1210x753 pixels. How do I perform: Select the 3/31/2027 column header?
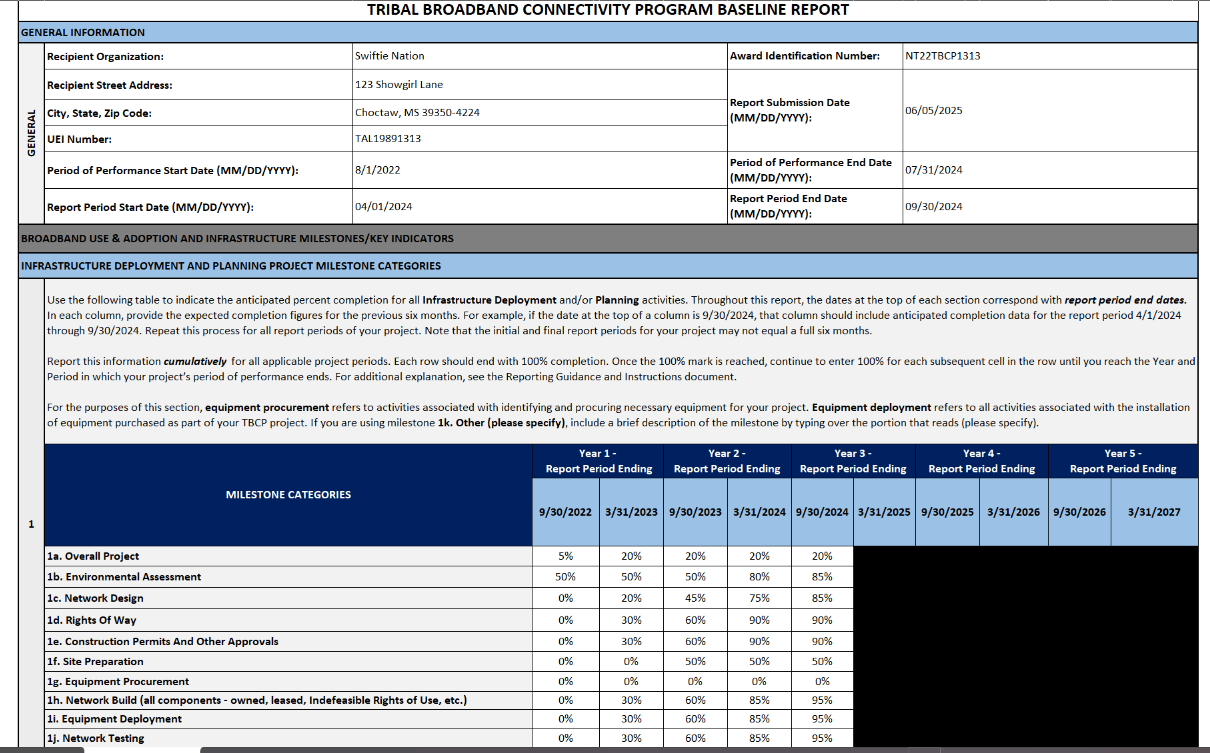(x=1153, y=512)
